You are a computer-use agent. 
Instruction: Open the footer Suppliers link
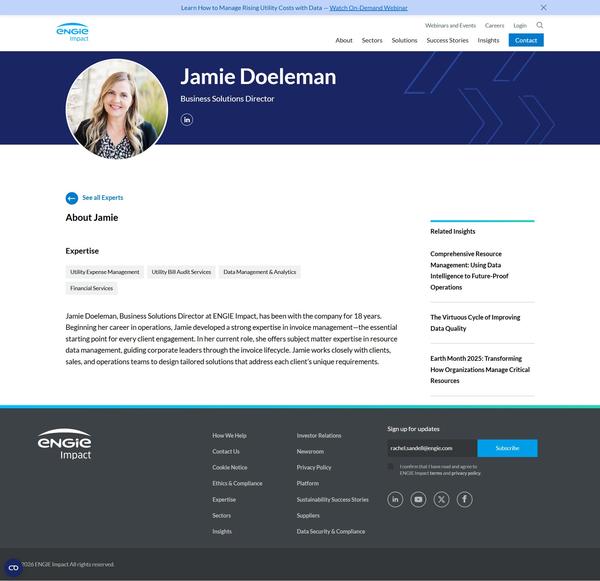point(308,516)
